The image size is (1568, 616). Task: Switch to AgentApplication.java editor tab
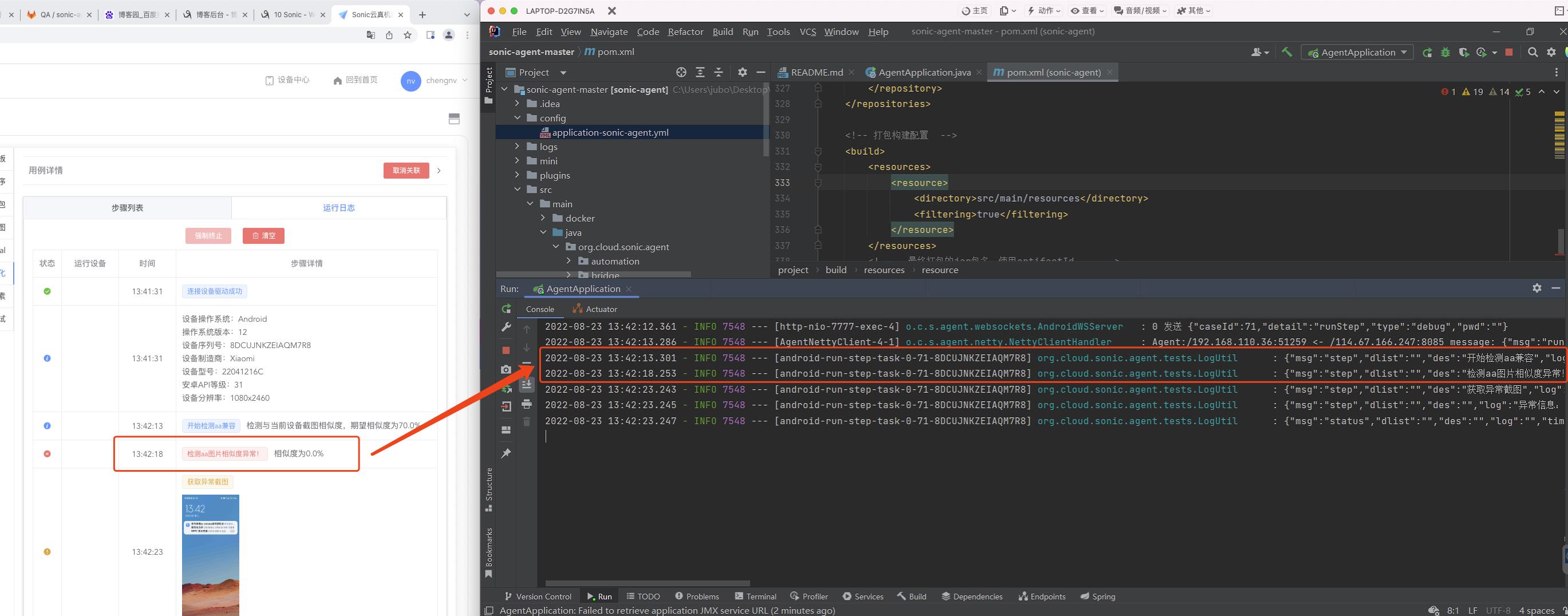click(x=924, y=73)
